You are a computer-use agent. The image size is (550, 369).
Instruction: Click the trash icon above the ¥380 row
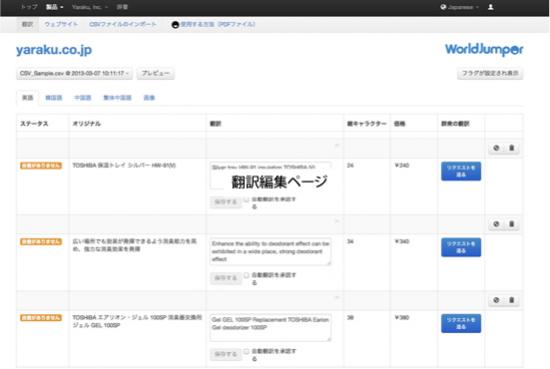(511, 300)
